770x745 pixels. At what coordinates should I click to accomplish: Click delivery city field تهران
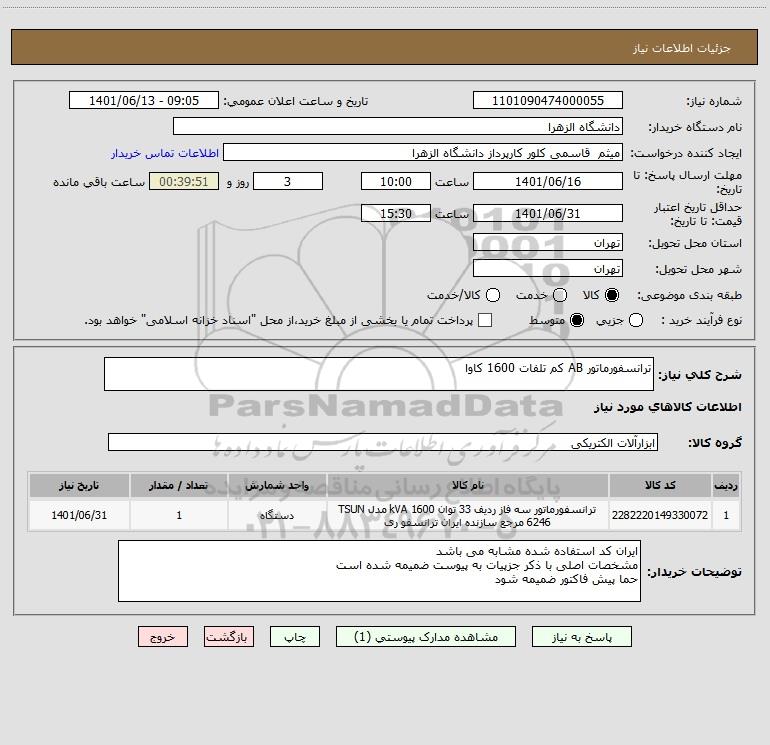click(x=548, y=269)
